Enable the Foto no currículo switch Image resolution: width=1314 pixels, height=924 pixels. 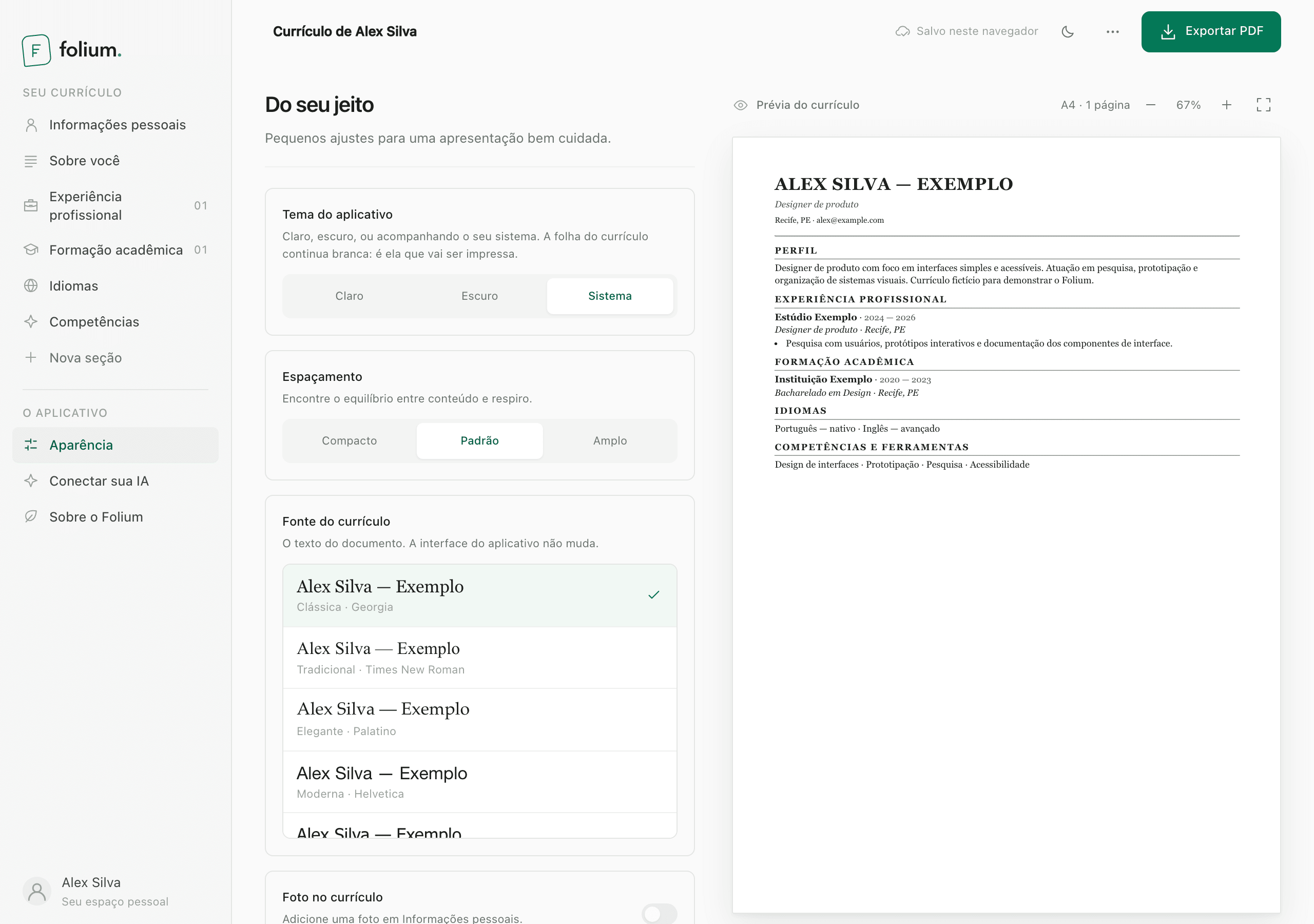pyautogui.click(x=659, y=914)
